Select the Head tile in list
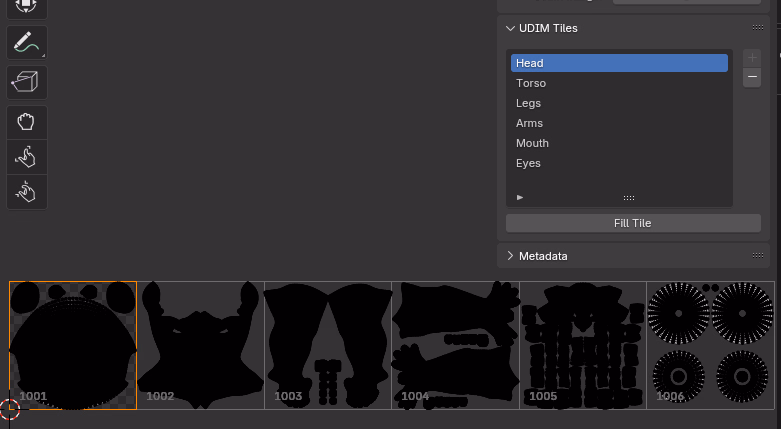Screen dimensions: 781x429 [x=619, y=63]
